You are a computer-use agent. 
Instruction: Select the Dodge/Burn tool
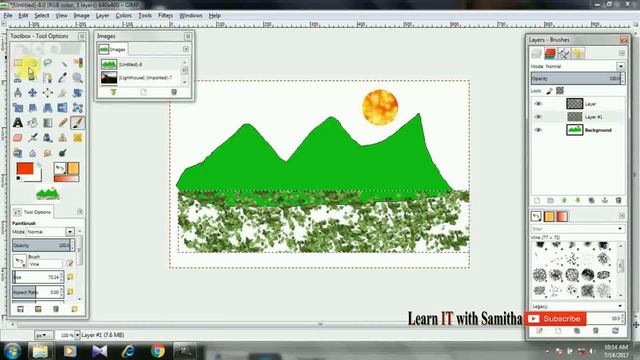[63, 153]
